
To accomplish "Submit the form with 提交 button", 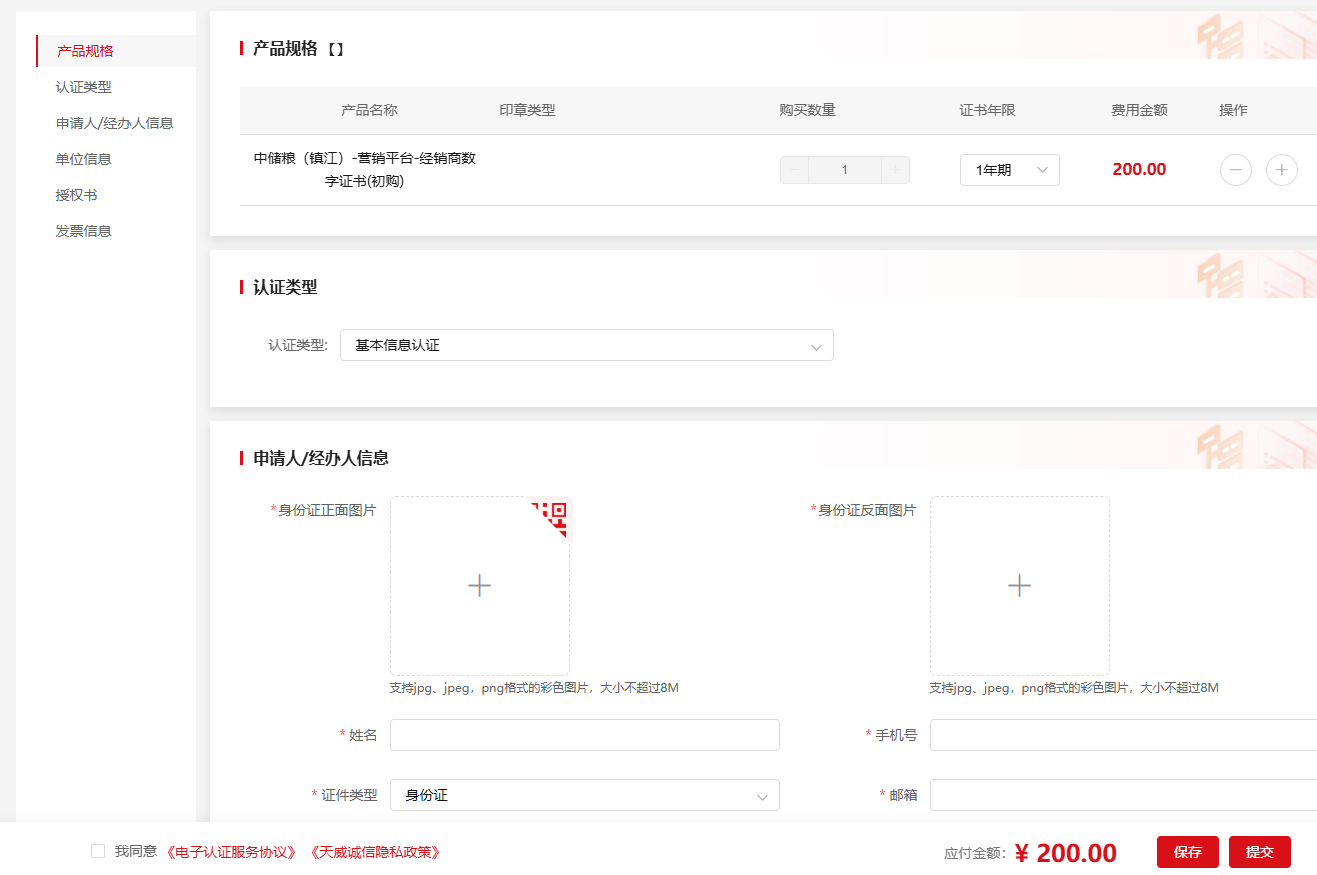I will click(x=1259, y=852).
